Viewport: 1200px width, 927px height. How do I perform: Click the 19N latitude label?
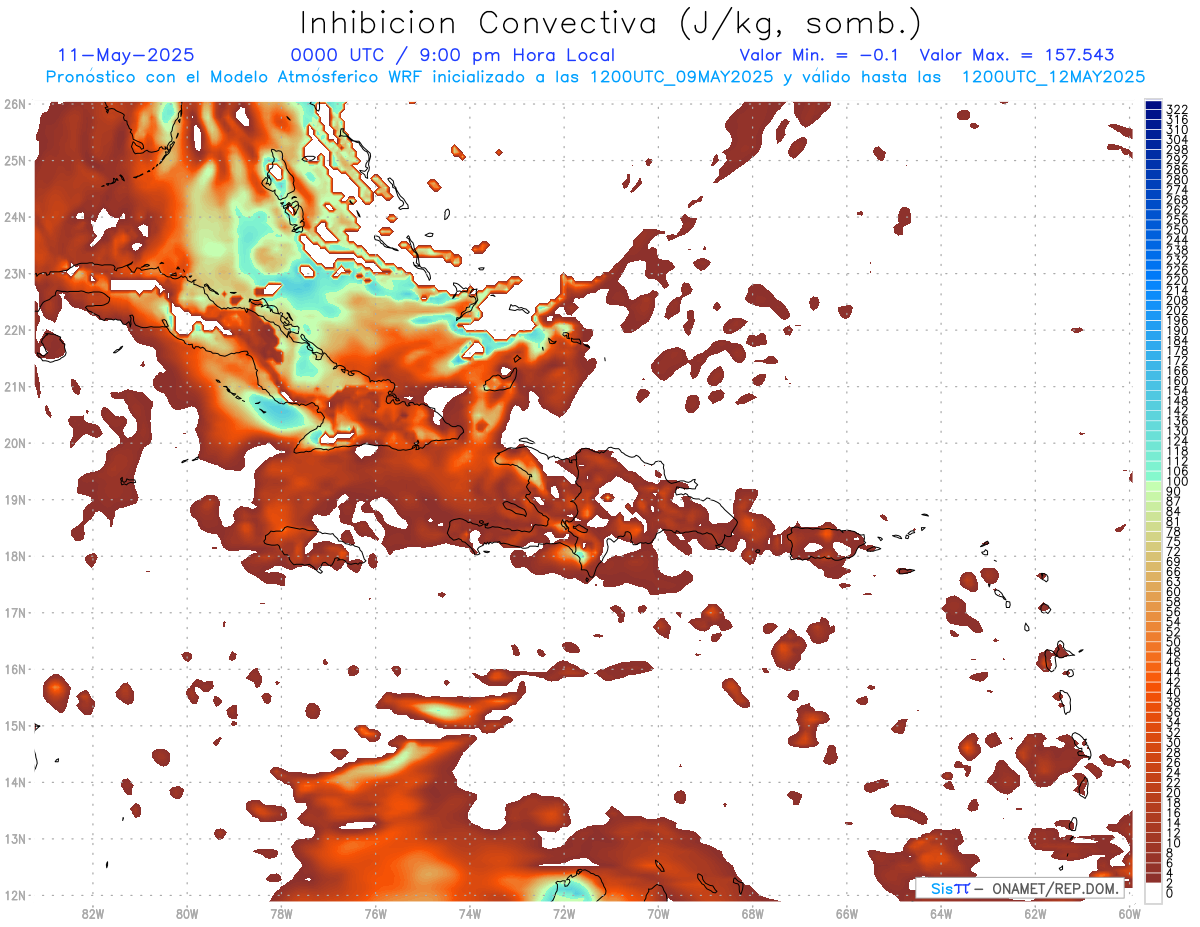[x=16, y=499]
